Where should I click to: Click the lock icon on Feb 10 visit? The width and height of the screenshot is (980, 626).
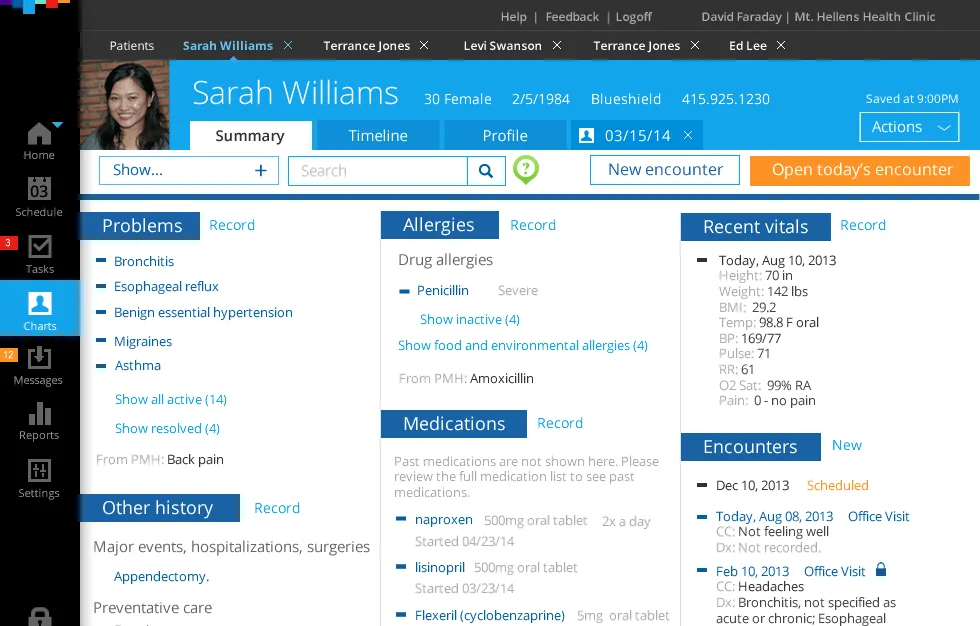coord(881,570)
